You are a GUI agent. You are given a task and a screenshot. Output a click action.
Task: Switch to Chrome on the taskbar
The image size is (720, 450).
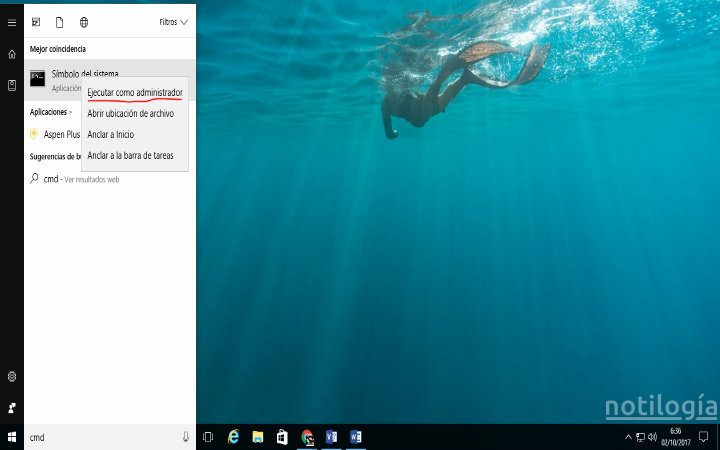pyautogui.click(x=307, y=437)
